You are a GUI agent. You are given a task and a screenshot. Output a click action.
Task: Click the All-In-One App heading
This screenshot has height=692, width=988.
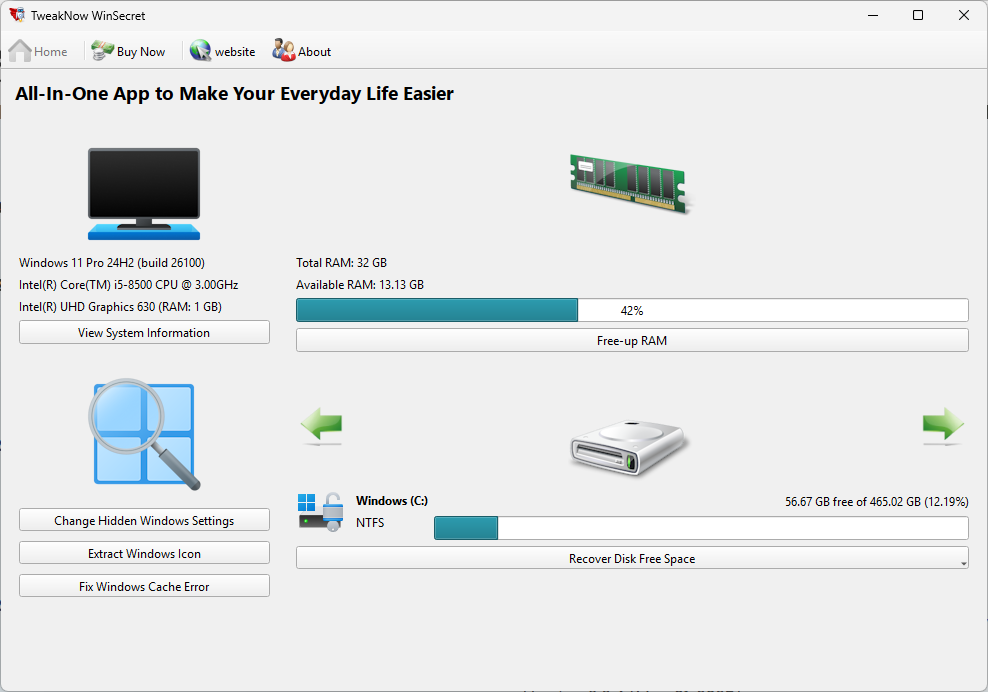point(234,94)
